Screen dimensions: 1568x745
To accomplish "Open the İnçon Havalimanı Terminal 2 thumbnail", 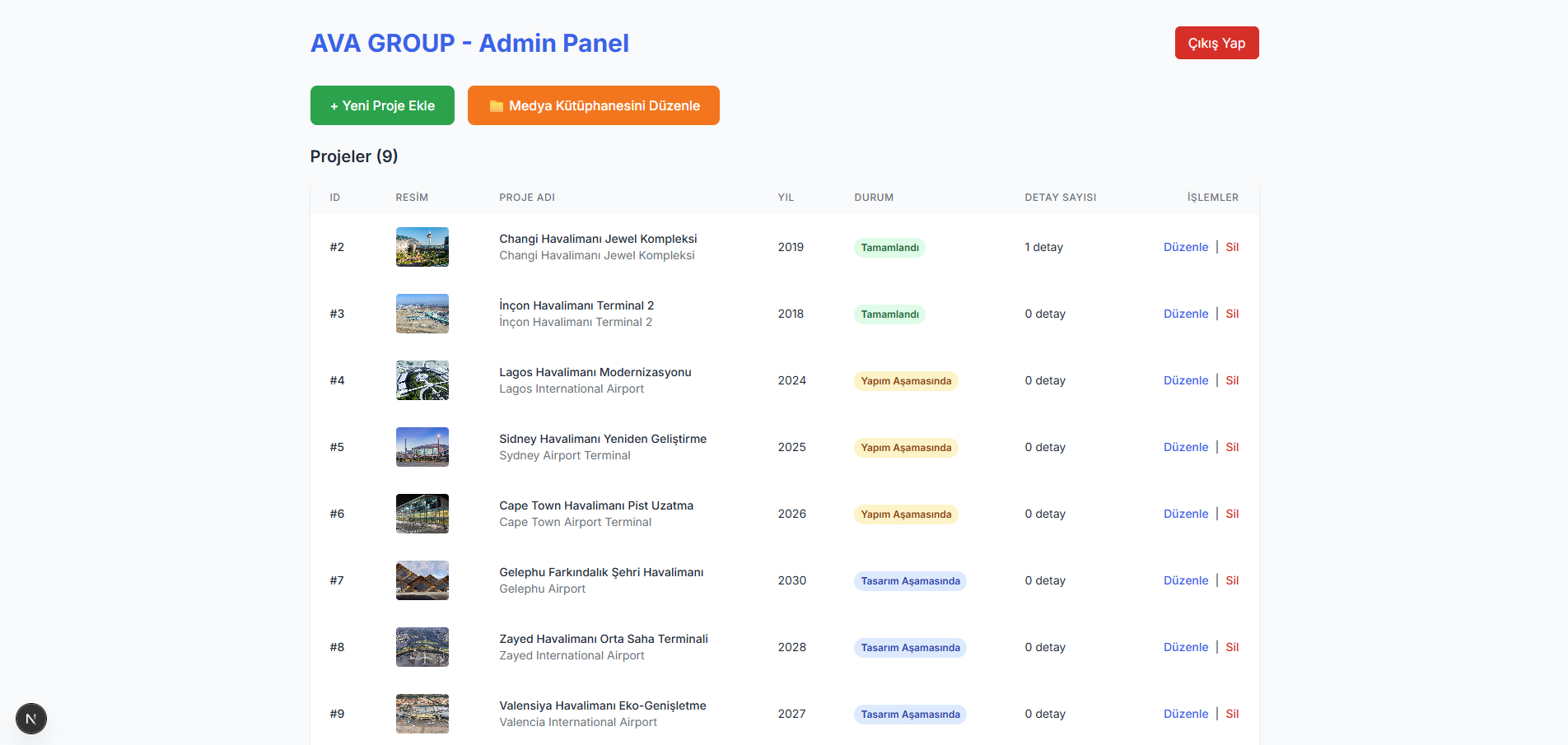I will pyautogui.click(x=422, y=314).
